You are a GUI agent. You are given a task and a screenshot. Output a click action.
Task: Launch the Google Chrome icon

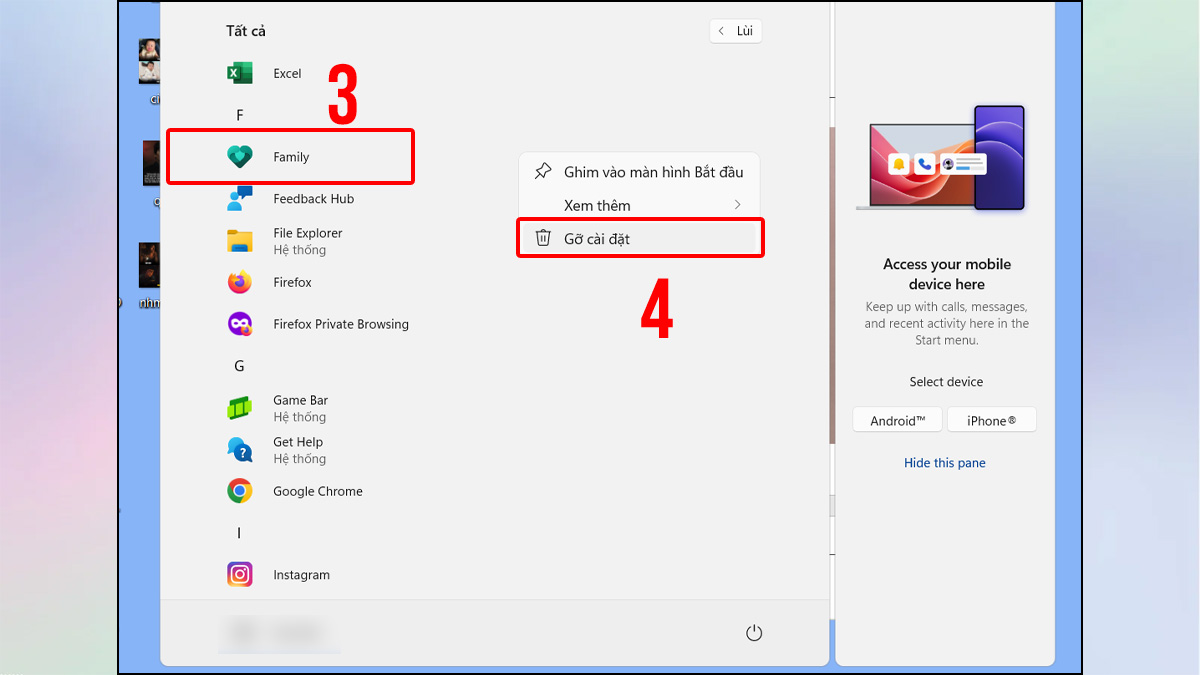click(239, 491)
